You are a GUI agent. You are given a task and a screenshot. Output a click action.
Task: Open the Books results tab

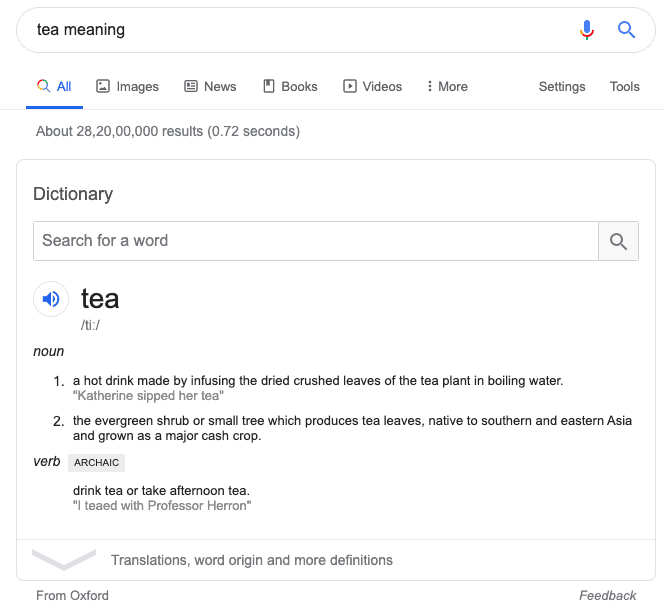(x=290, y=86)
